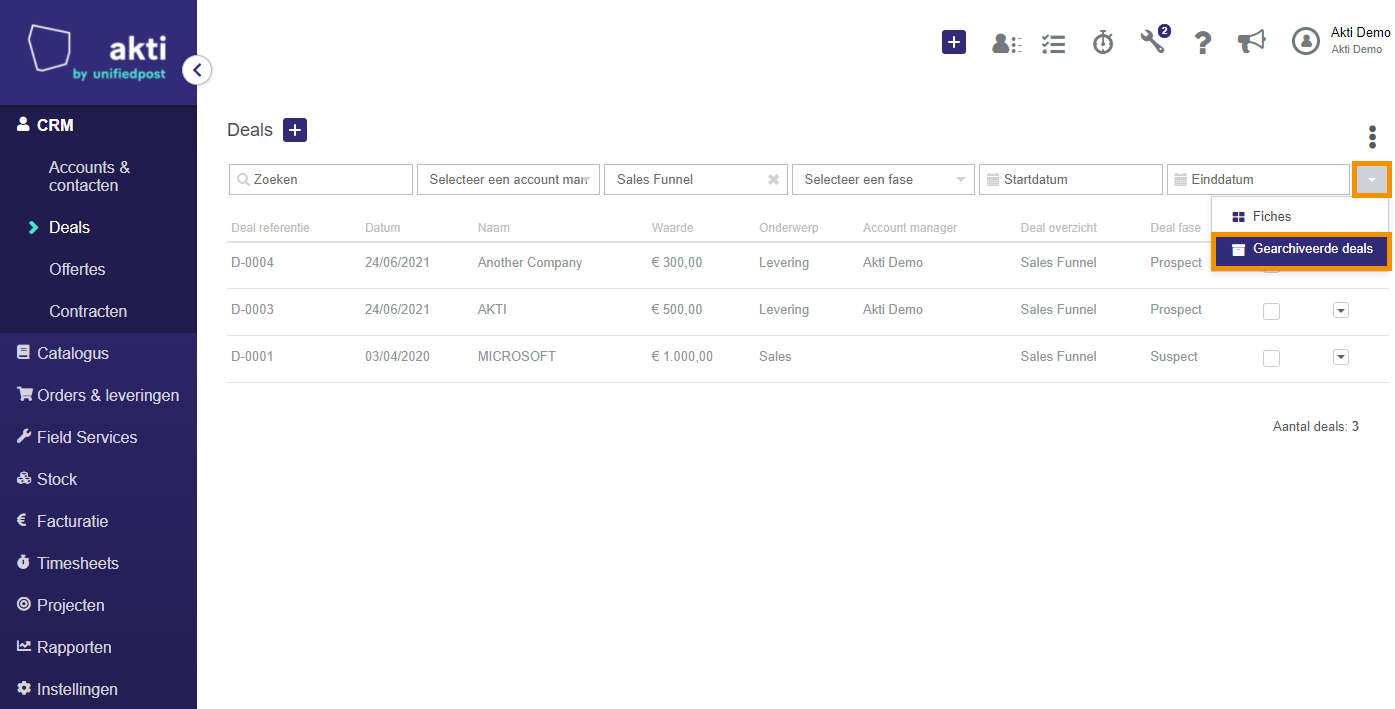Open the wrench tools icon with badge 2

(1154, 40)
